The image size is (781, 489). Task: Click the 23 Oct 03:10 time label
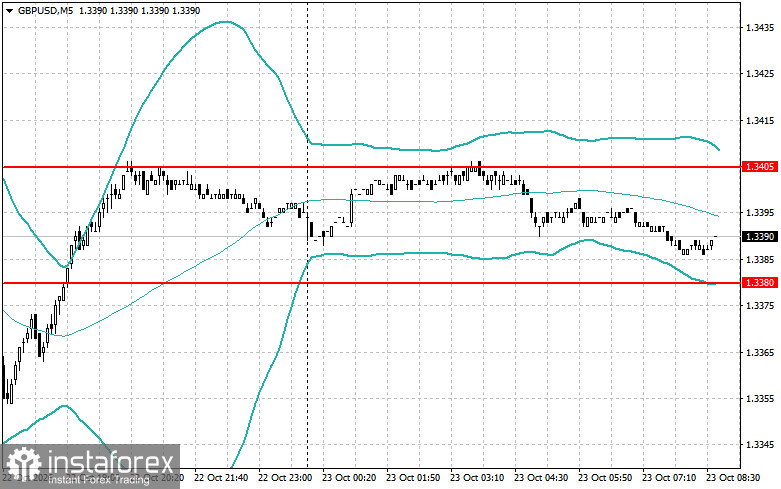[477, 478]
